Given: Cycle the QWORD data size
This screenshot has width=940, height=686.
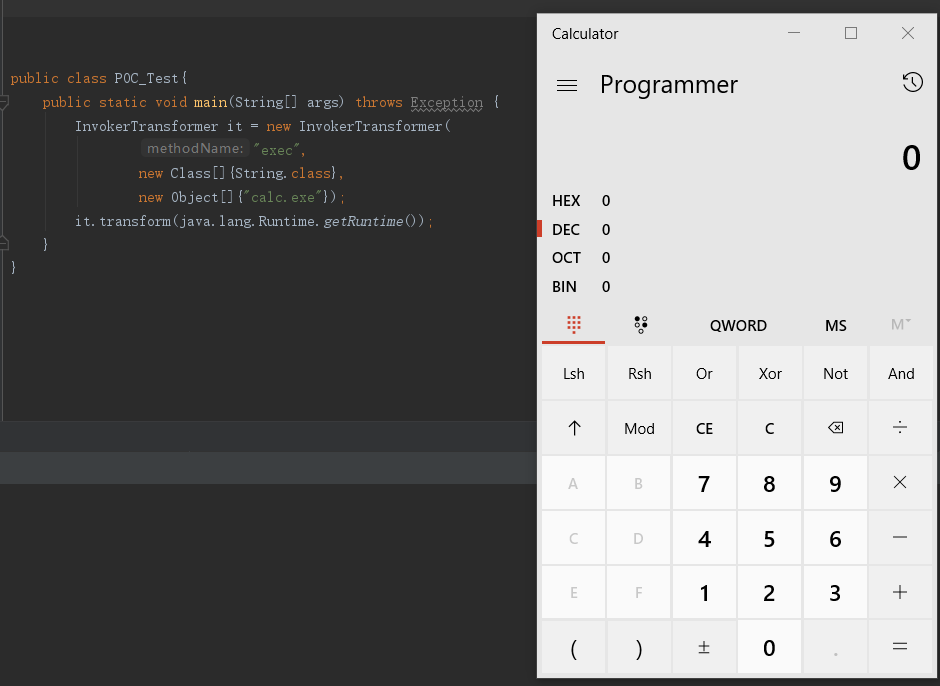Looking at the screenshot, I should pos(738,326).
